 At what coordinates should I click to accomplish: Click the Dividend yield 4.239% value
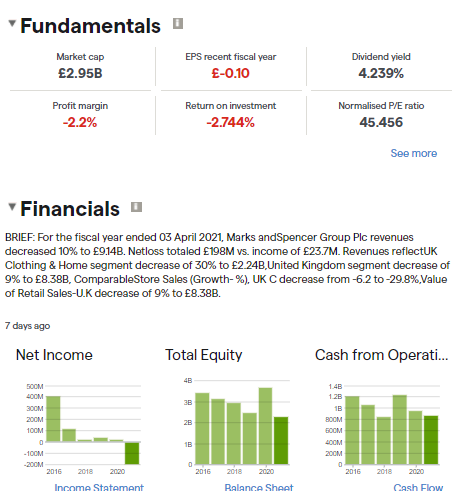click(x=381, y=73)
